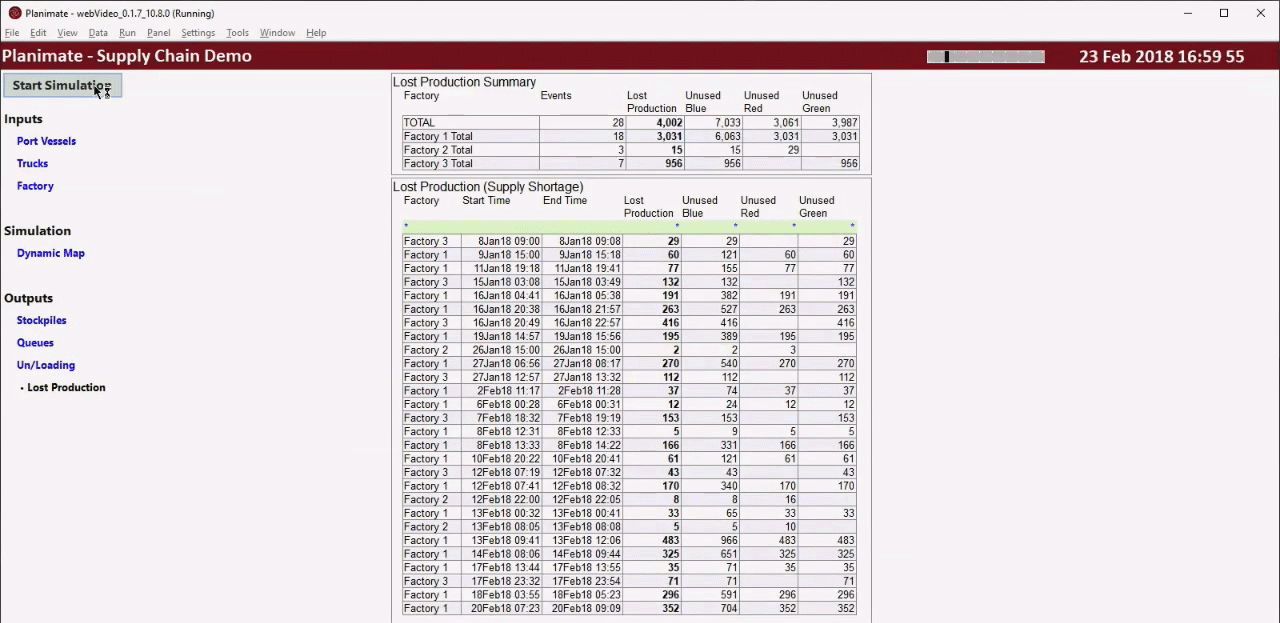Select Lost Production in the sidebar
Screen dimensions: 1280x623
click(x=66, y=388)
